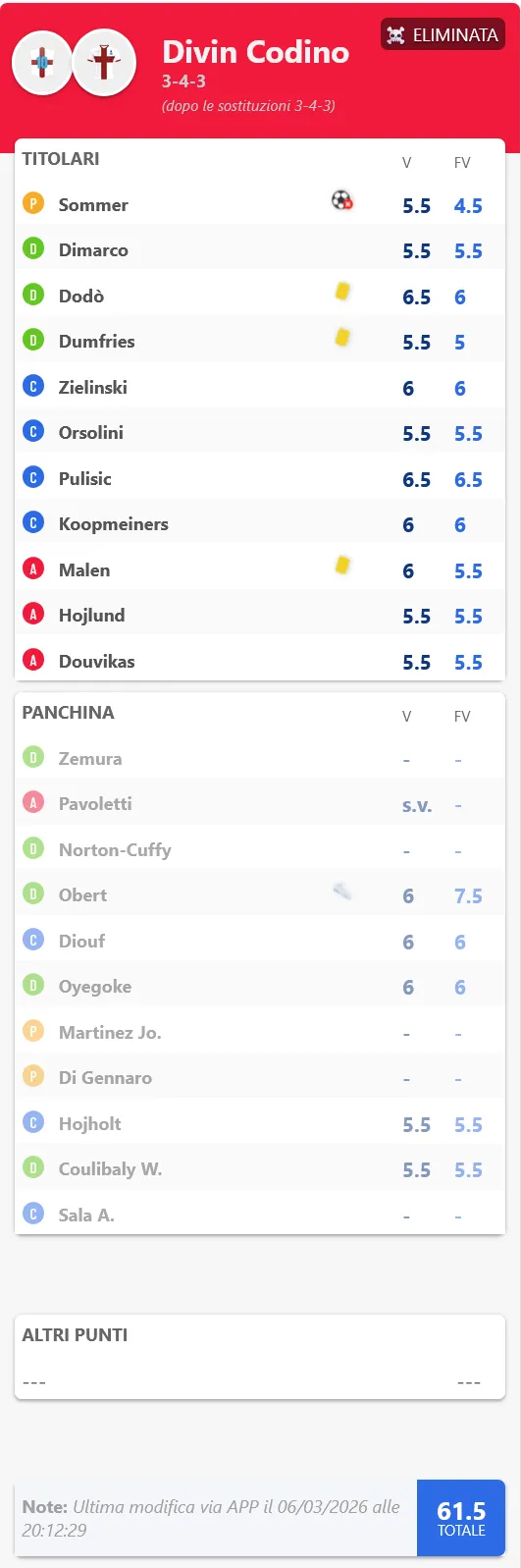Open the Divin Codino team name
The image size is (521, 1568).
255,51
